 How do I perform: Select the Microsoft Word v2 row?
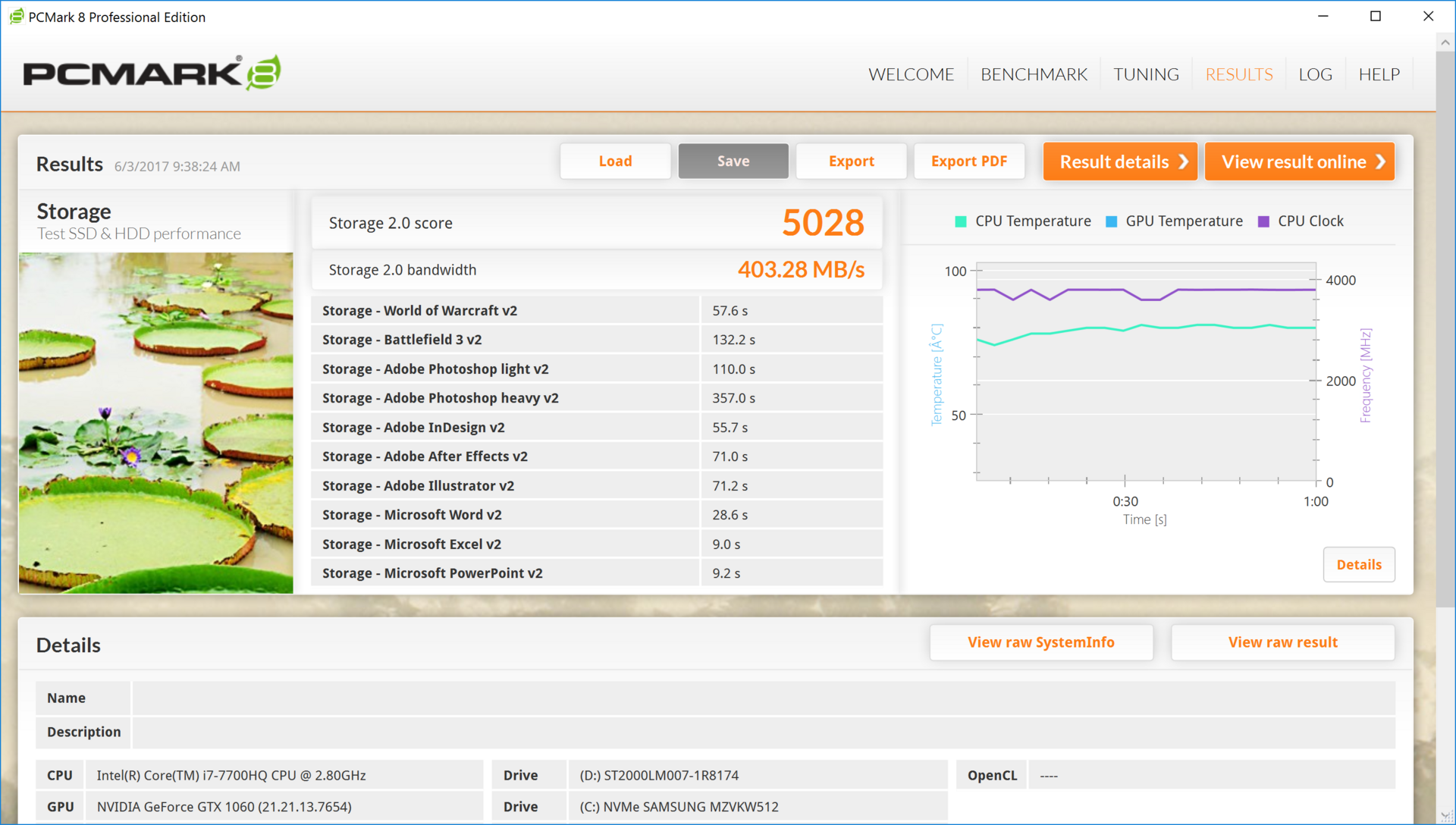[597, 515]
